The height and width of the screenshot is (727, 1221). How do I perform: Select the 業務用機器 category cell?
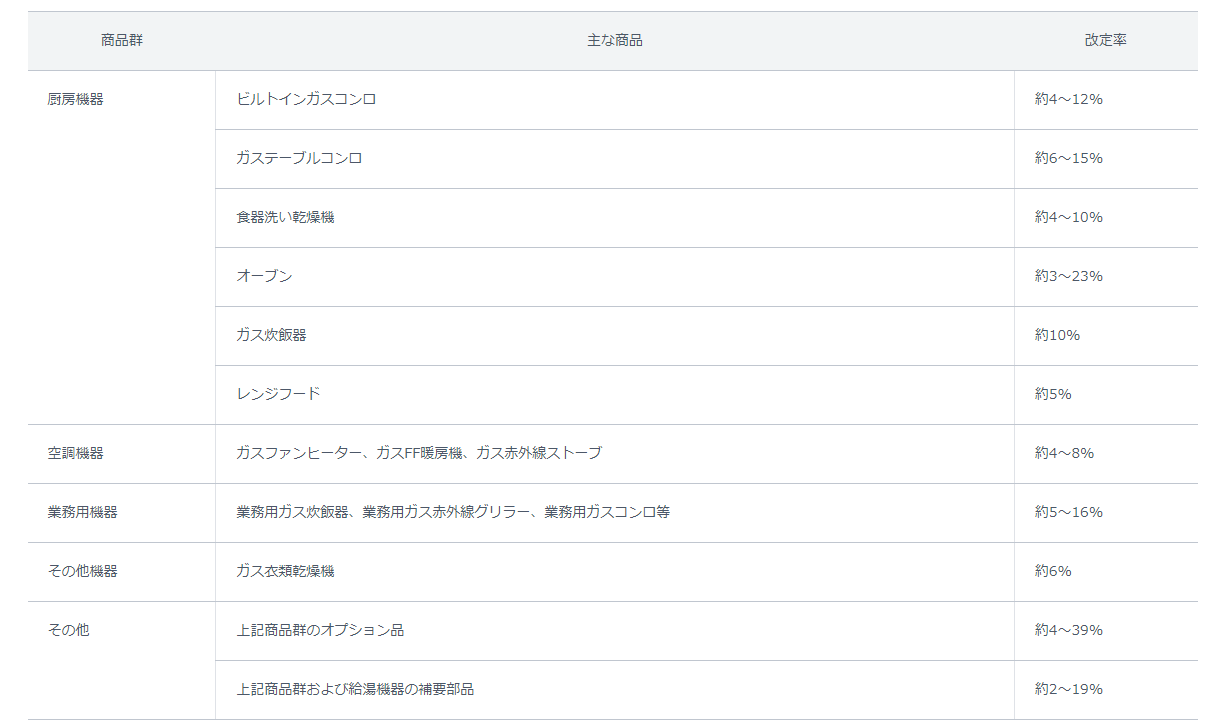83,512
